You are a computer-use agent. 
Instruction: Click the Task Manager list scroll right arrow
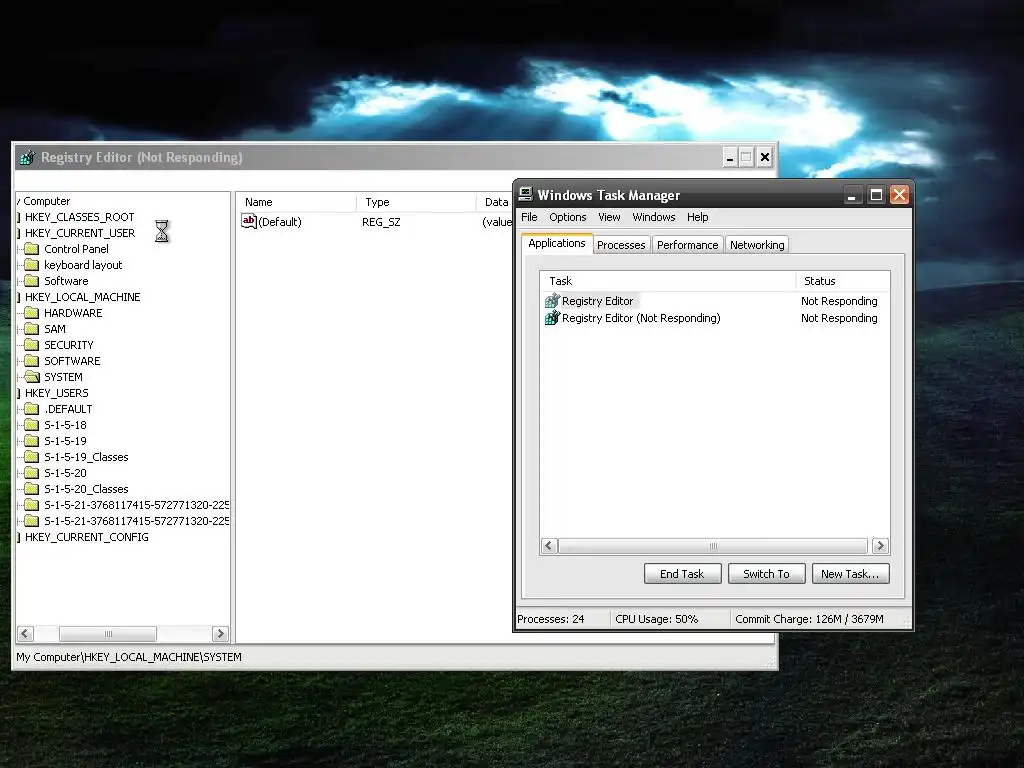click(x=880, y=545)
